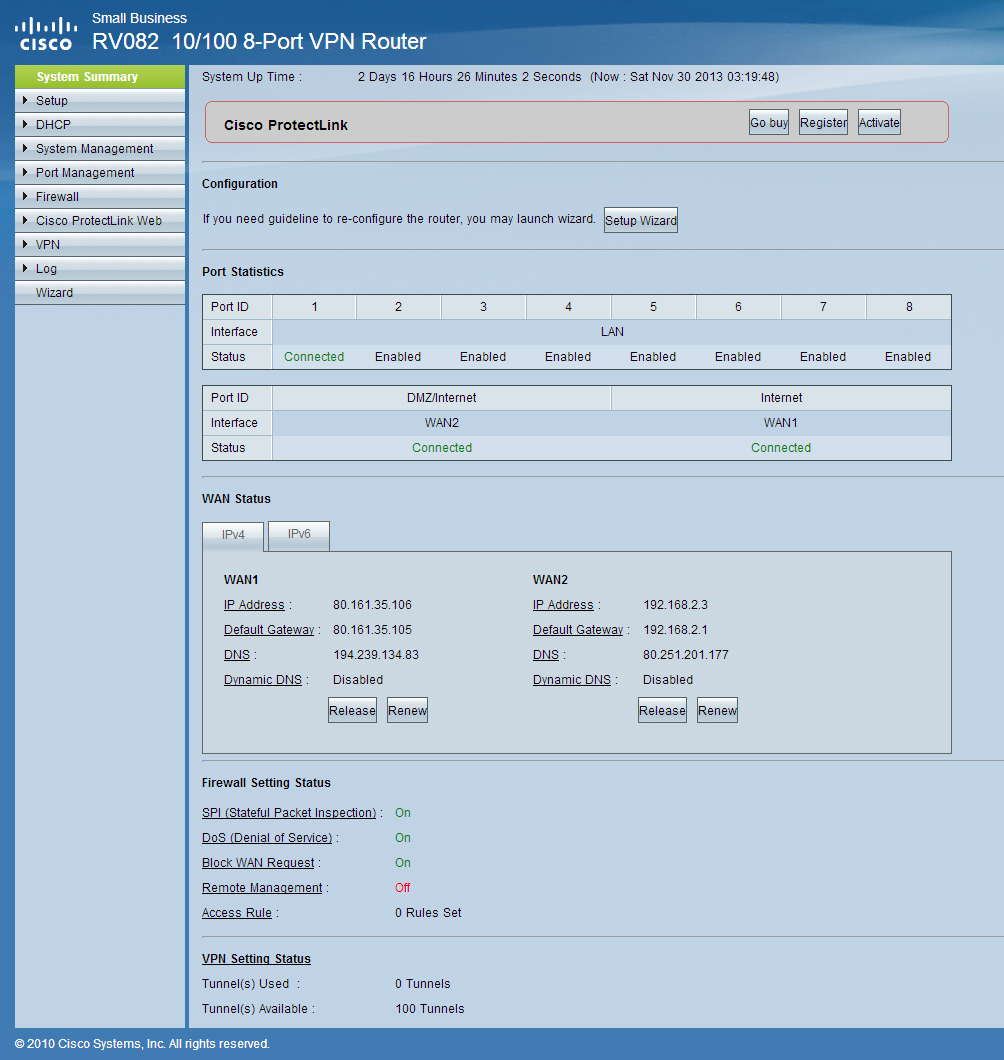
Task: Open the WAN2 IP Address link
Action: pos(563,605)
